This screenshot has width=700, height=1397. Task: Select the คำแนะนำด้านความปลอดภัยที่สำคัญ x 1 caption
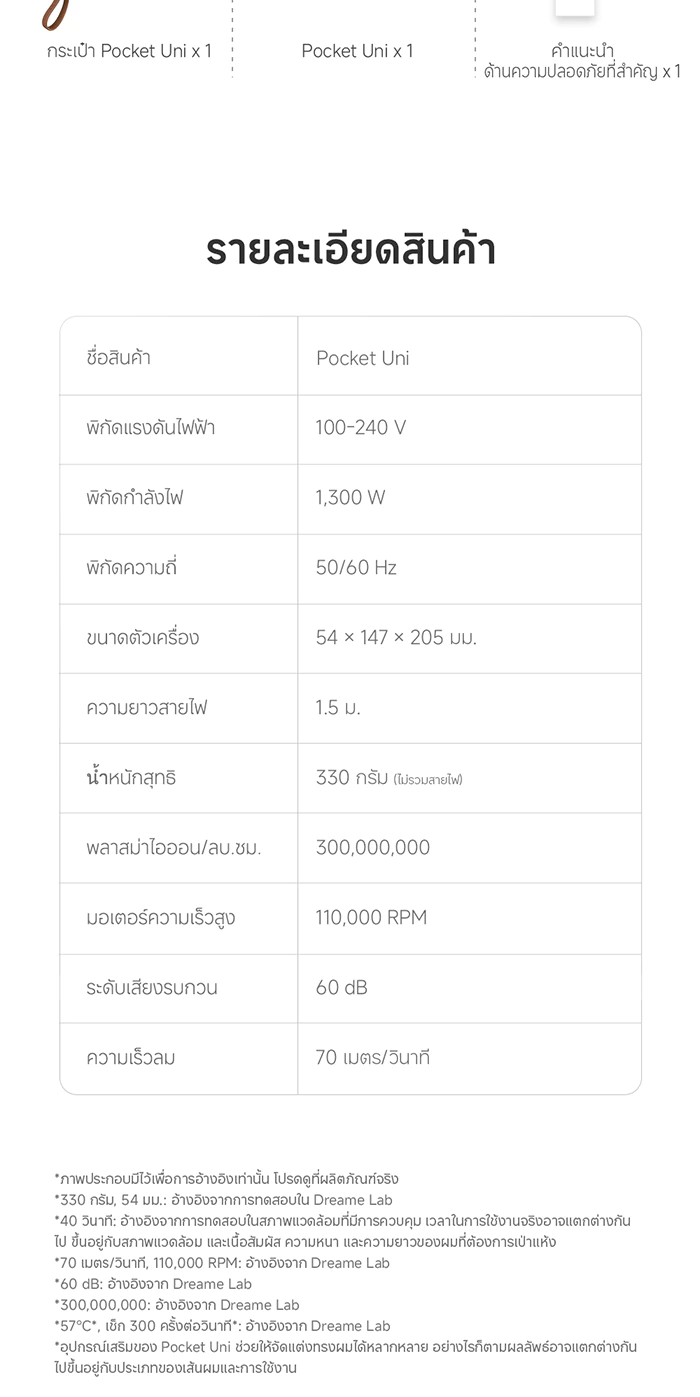click(582, 61)
